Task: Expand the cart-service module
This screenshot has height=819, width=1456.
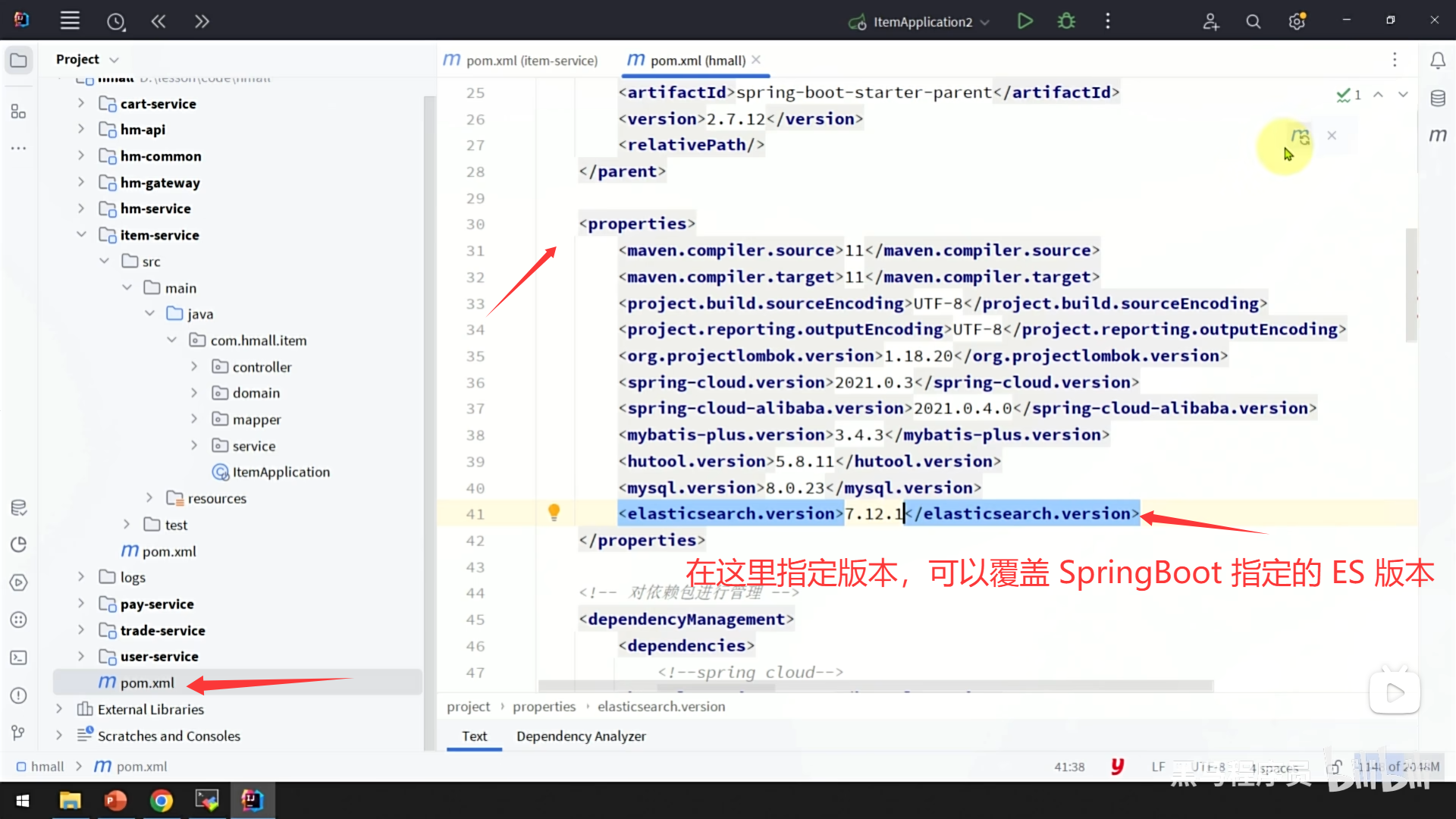Action: coord(81,103)
